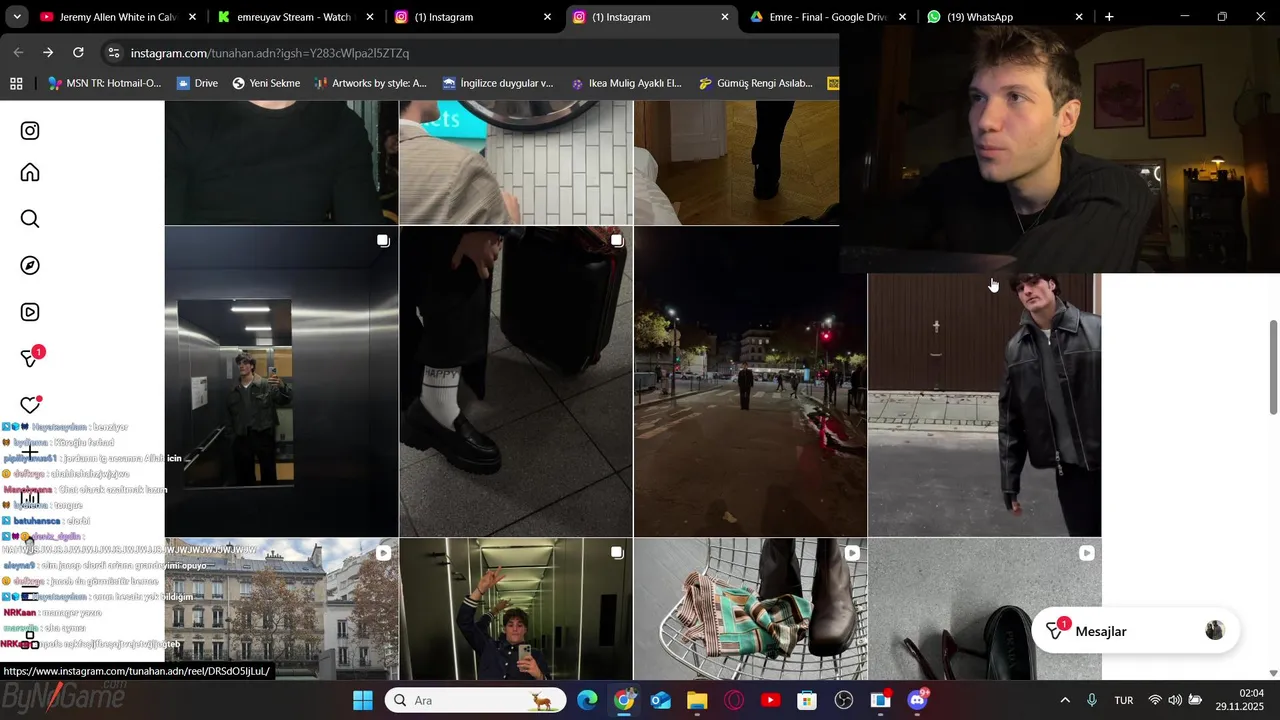Expand the tab search dropdown in Chrome
The height and width of the screenshot is (720, 1280).
point(16,17)
